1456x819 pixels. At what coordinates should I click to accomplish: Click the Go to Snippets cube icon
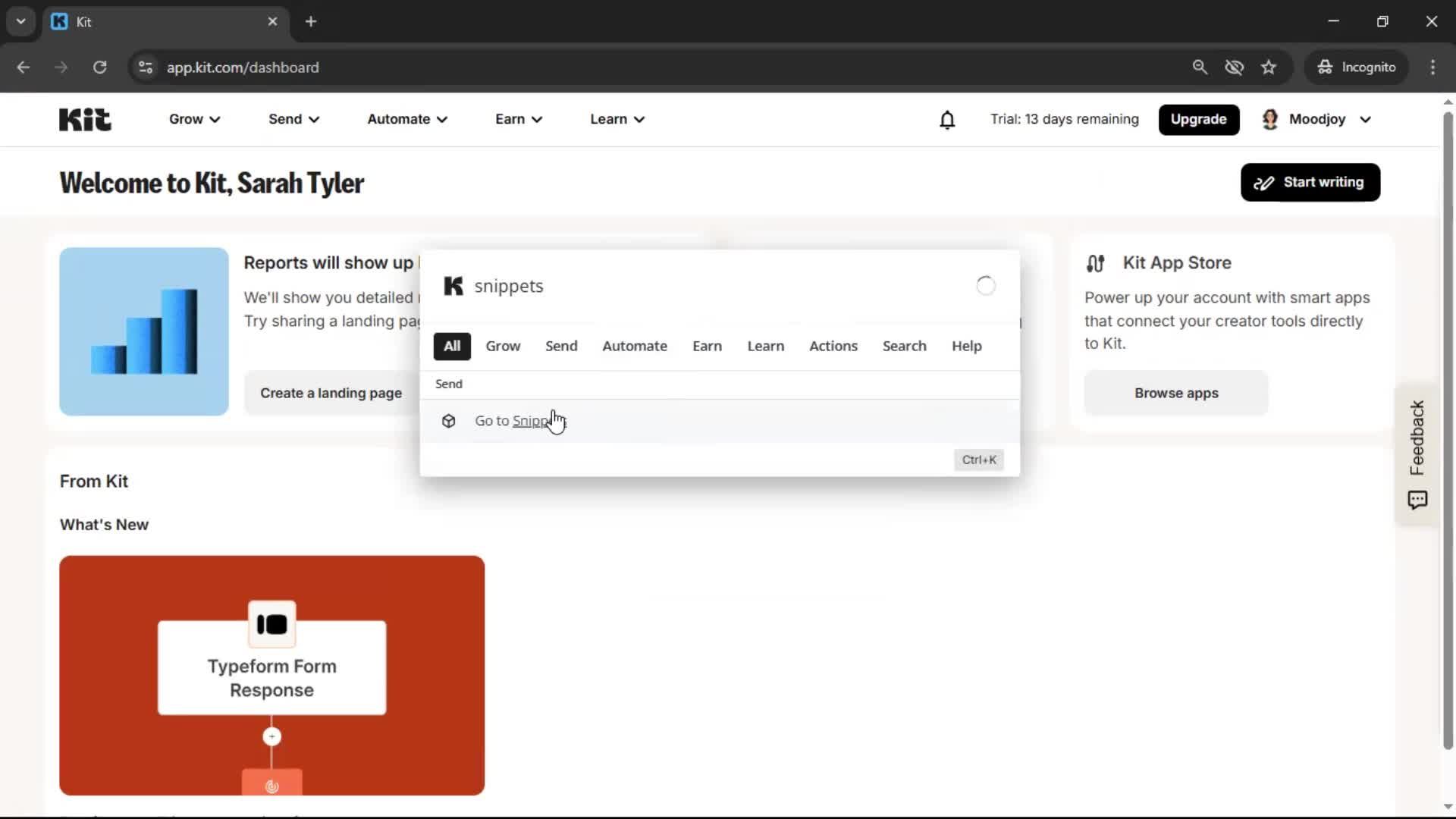click(448, 421)
